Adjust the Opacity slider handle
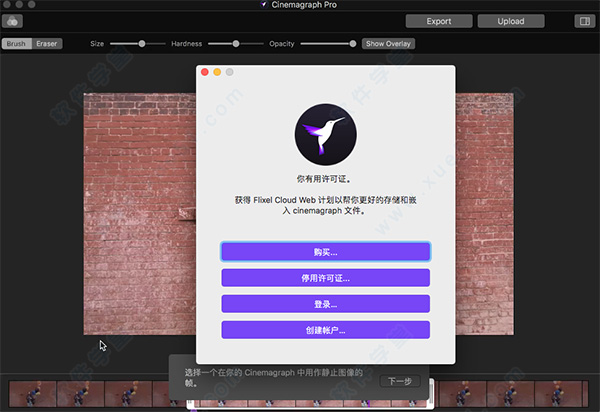The width and height of the screenshot is (600, 412). (x=353, y=44)
